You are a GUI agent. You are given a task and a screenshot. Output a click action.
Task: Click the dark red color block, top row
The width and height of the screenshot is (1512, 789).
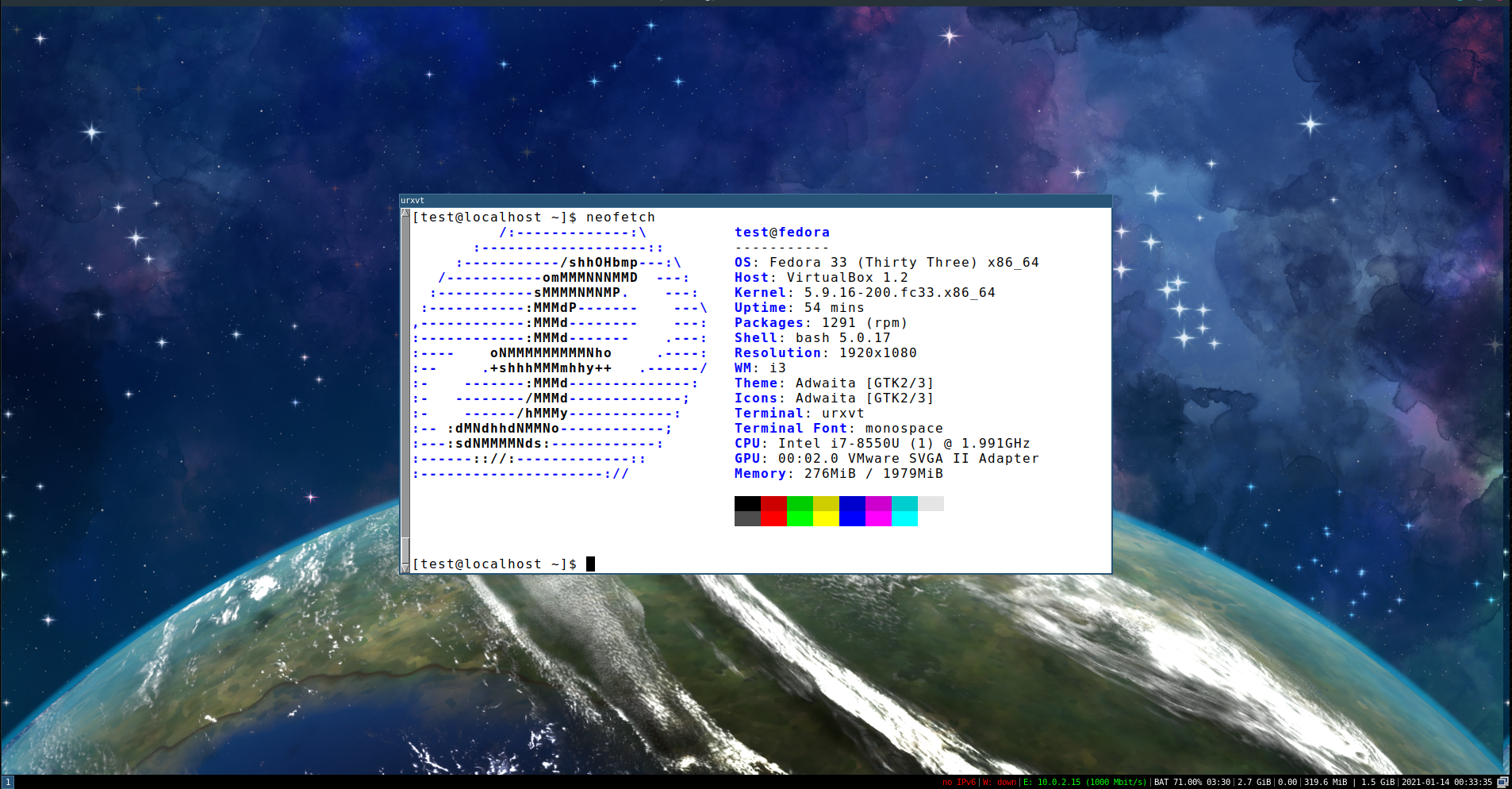[x=773, y=503]
